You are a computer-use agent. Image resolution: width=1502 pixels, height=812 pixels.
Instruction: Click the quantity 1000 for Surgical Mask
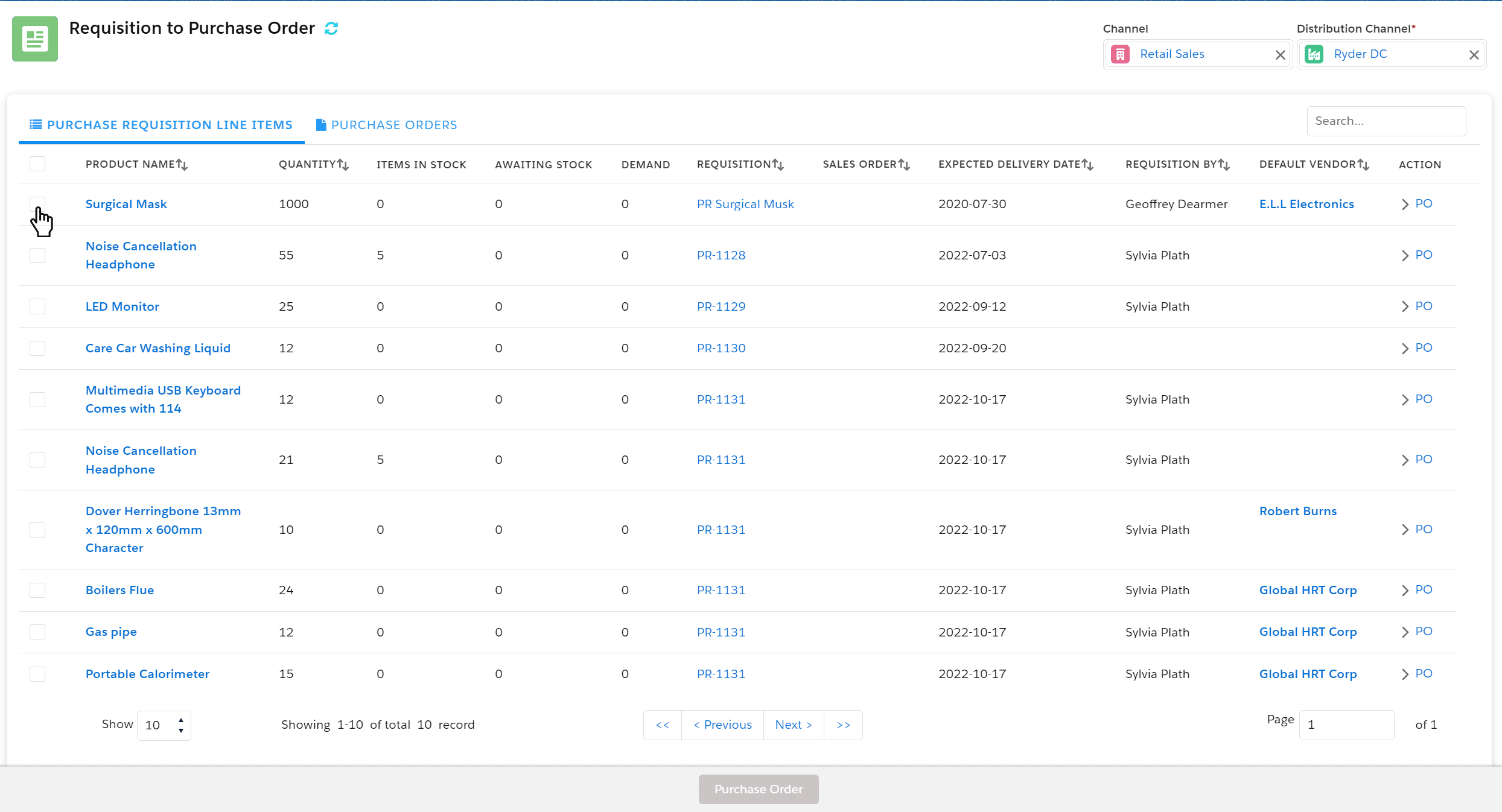point(293,204)
